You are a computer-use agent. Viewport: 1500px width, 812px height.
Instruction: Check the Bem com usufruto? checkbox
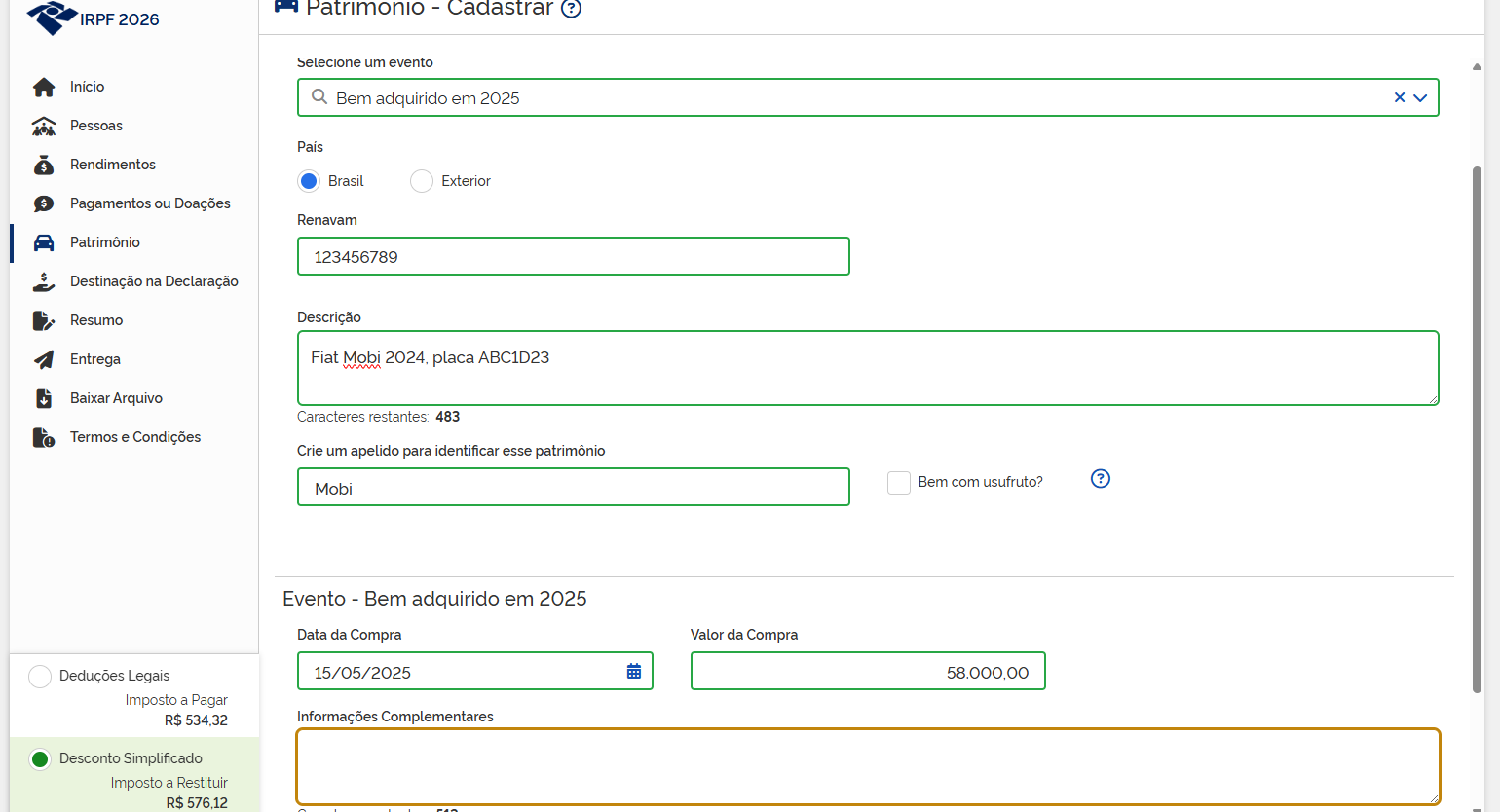coord(898,482)
